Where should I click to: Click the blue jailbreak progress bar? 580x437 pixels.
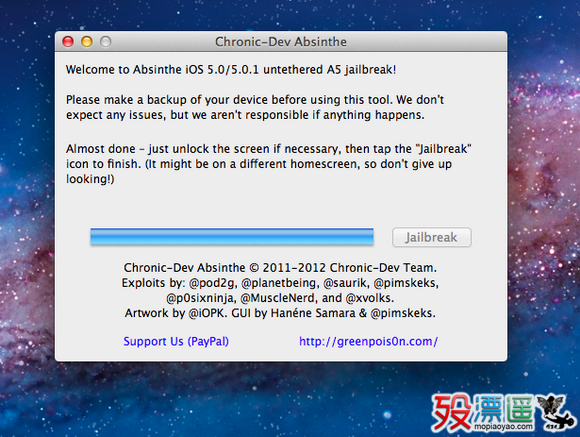232,237
